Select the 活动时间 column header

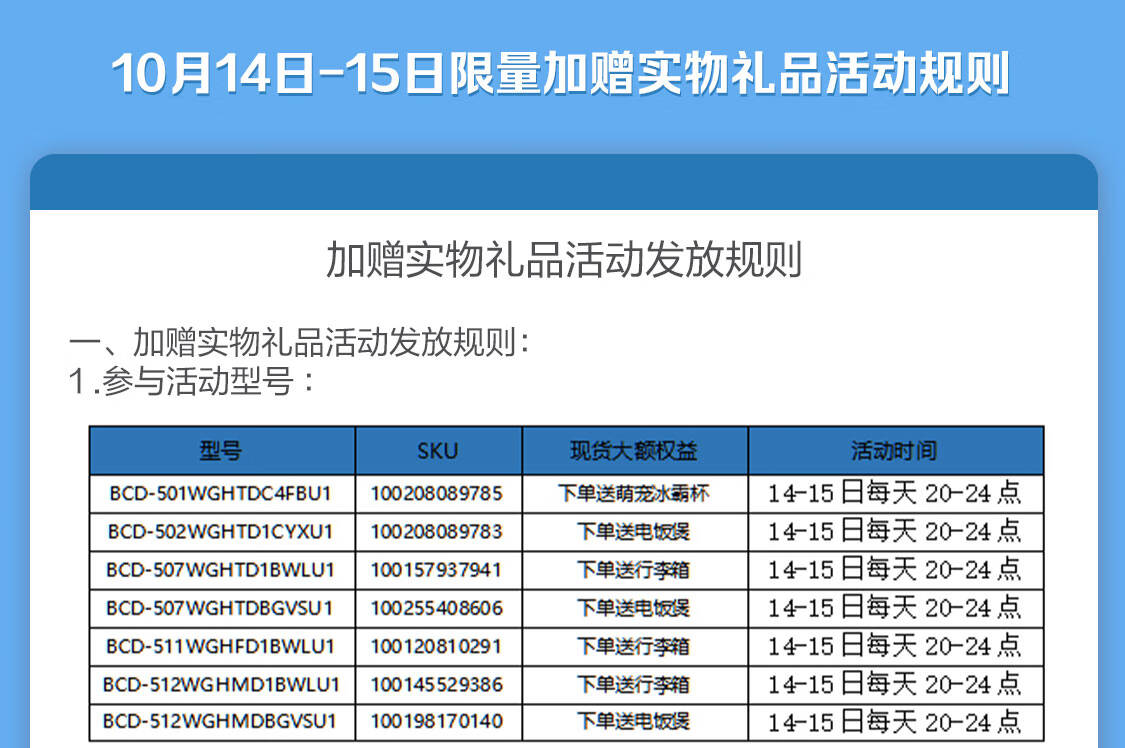pyautogui.click(x=894, y=451)
